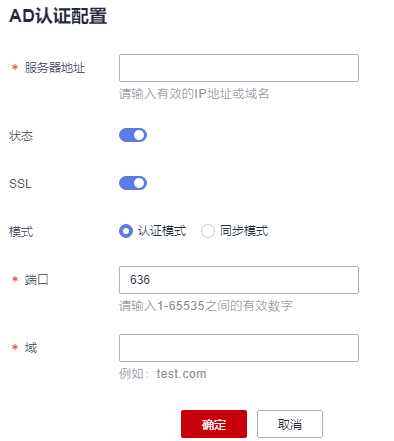The image size is (394, 441).
Task: Click the AD认证配置 dialog title
Action: click(58, 16)
